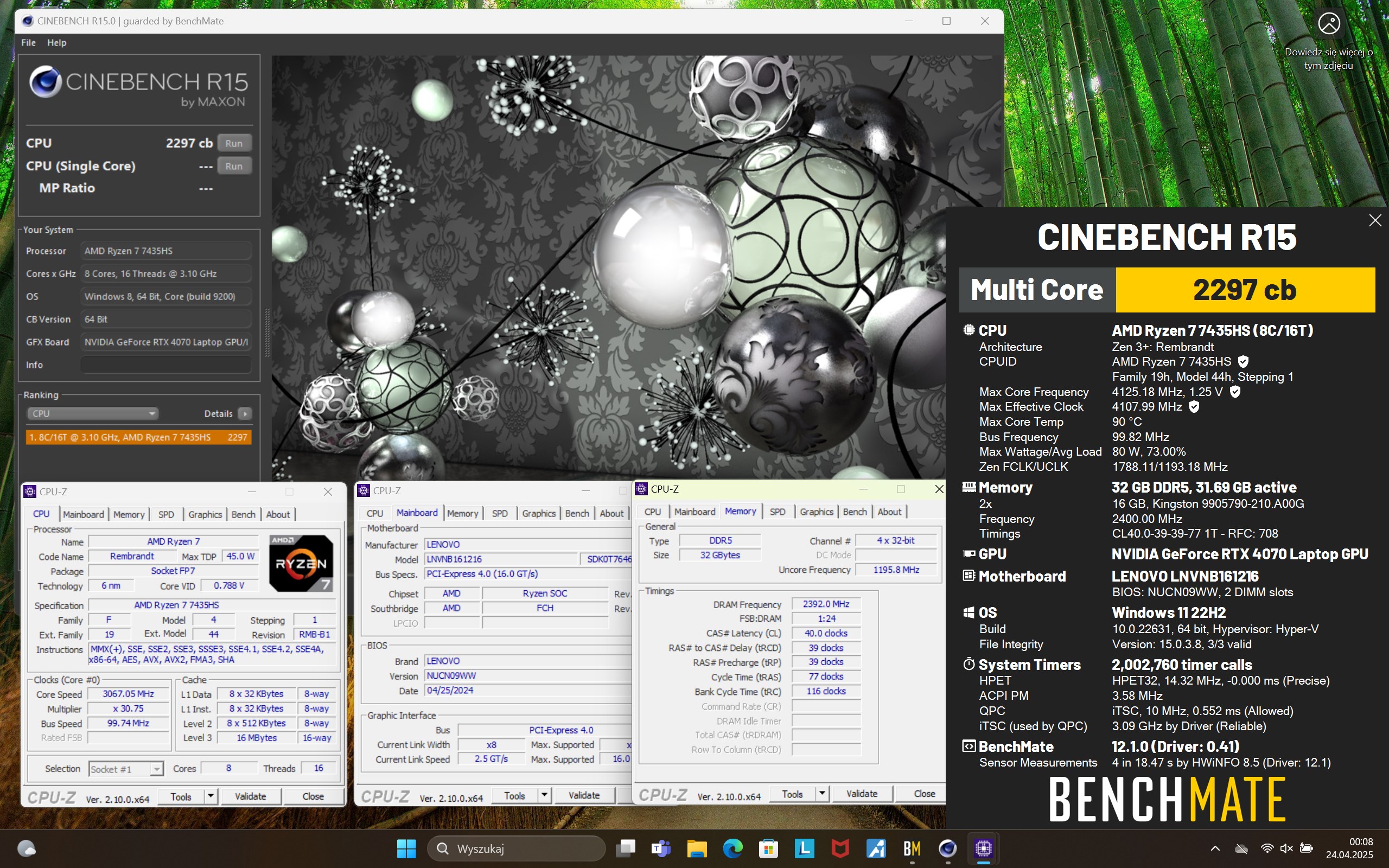
Task: Click Validate in CPU-Z Memory window
Action: pyautogui.click(x=862, y=793)
